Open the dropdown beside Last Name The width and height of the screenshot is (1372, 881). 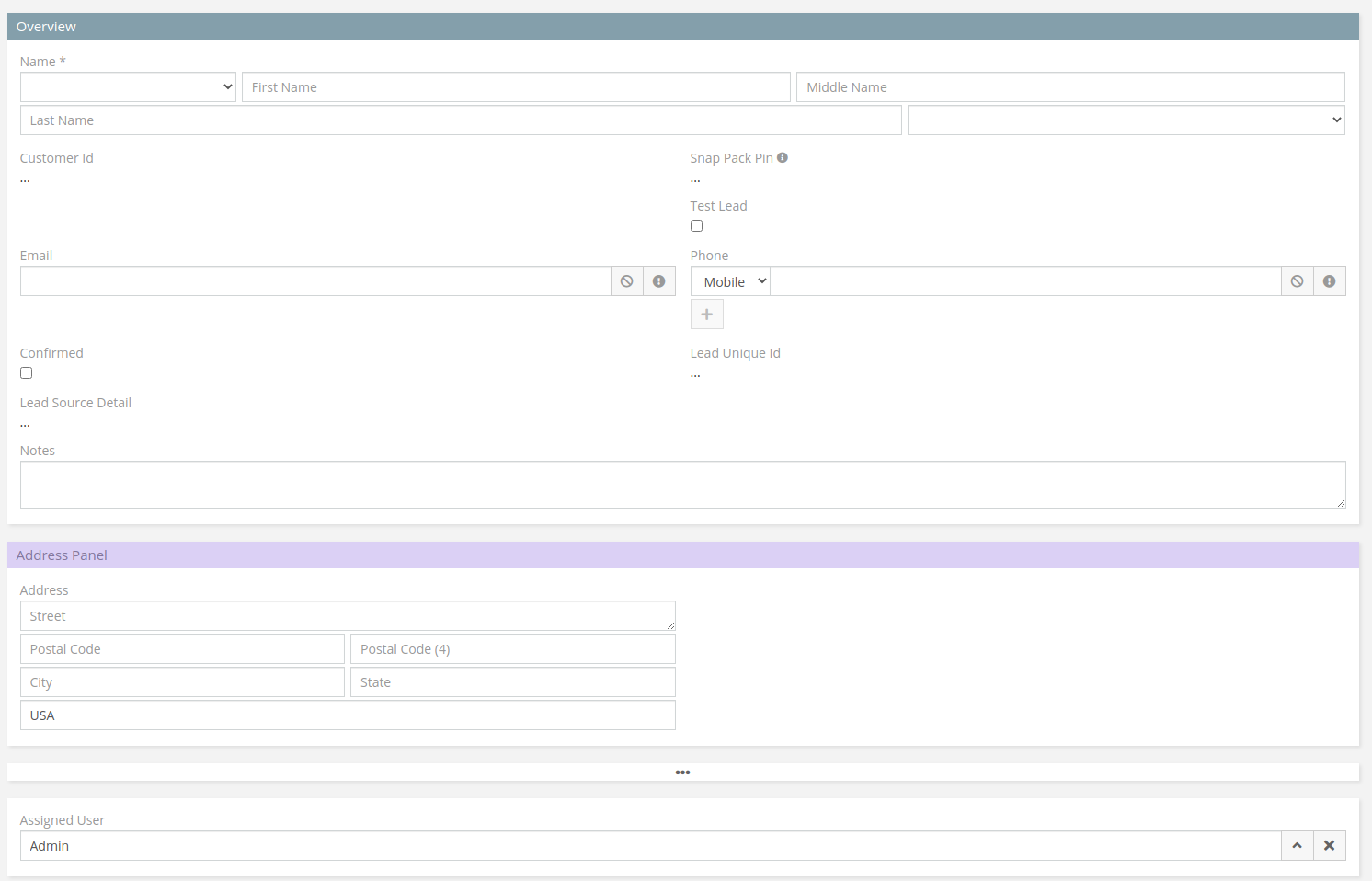click(x=1126, y=120)
